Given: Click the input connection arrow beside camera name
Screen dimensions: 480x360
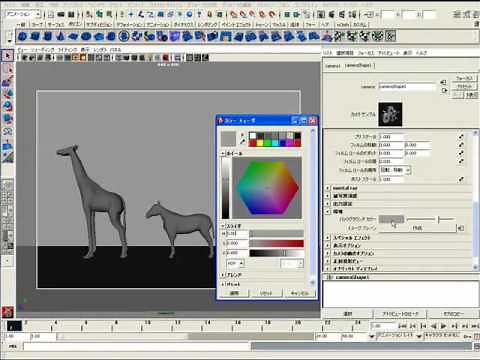Looking at the screenshot, I should [x=444, y=82].
